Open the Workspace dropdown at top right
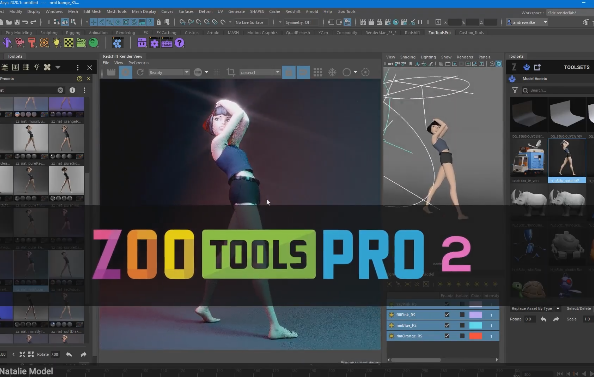Image resolution: width=594 pixels, height=377 pixels. [x=570, y=12]
